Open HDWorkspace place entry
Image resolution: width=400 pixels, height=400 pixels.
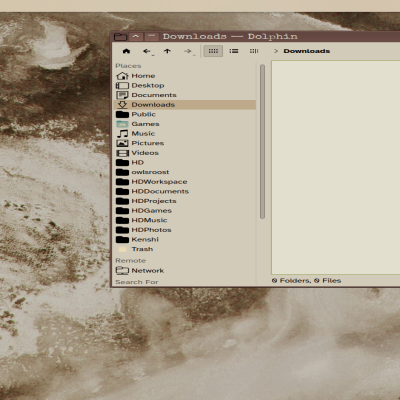(185, 182)
